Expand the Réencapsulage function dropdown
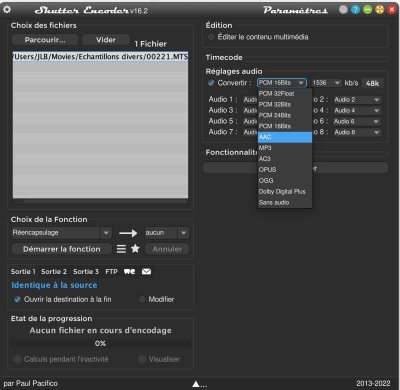 [62, 233]
